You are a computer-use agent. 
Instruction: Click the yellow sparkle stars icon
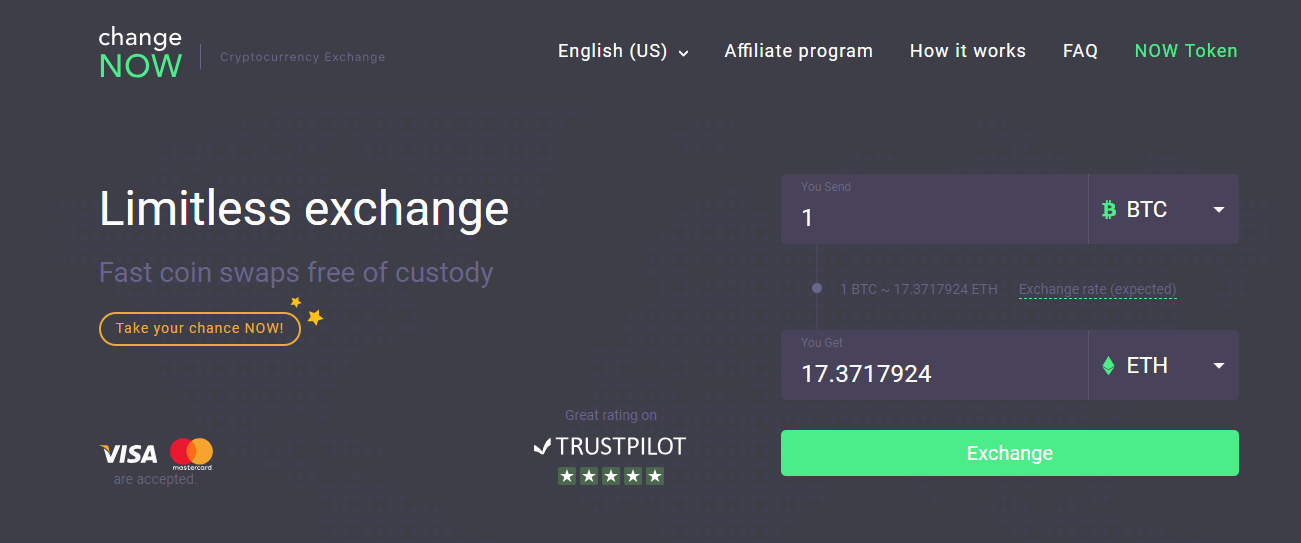pyautogui.click(x=307, y=312)
